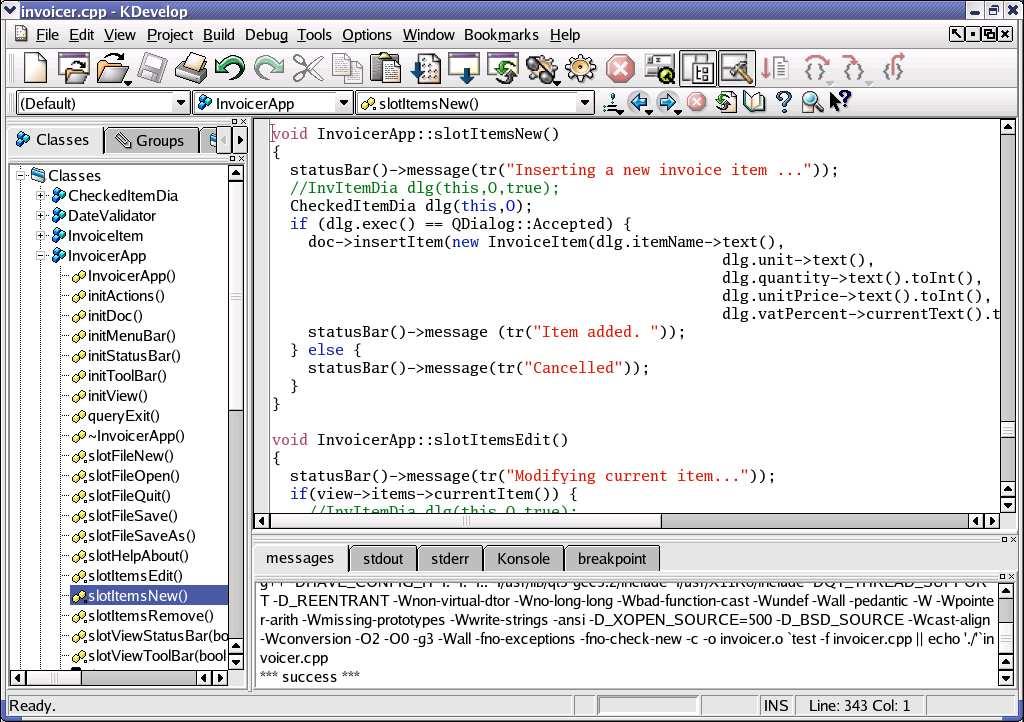The width and height of the screenshot is (1024, 722).
Task: Switch to the stderr output tab
Action: pos(450,559)
